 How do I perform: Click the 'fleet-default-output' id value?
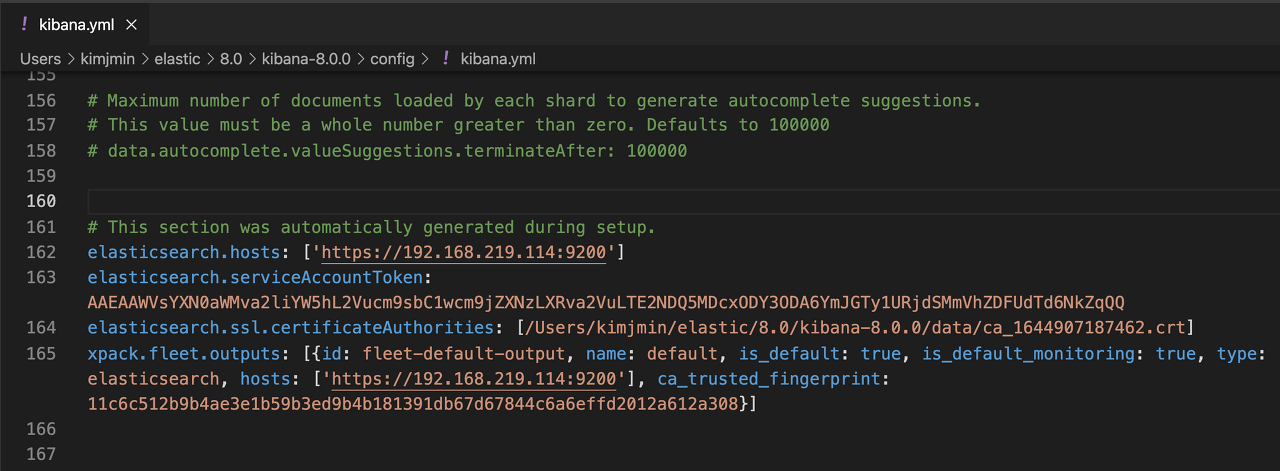point(465,353)
